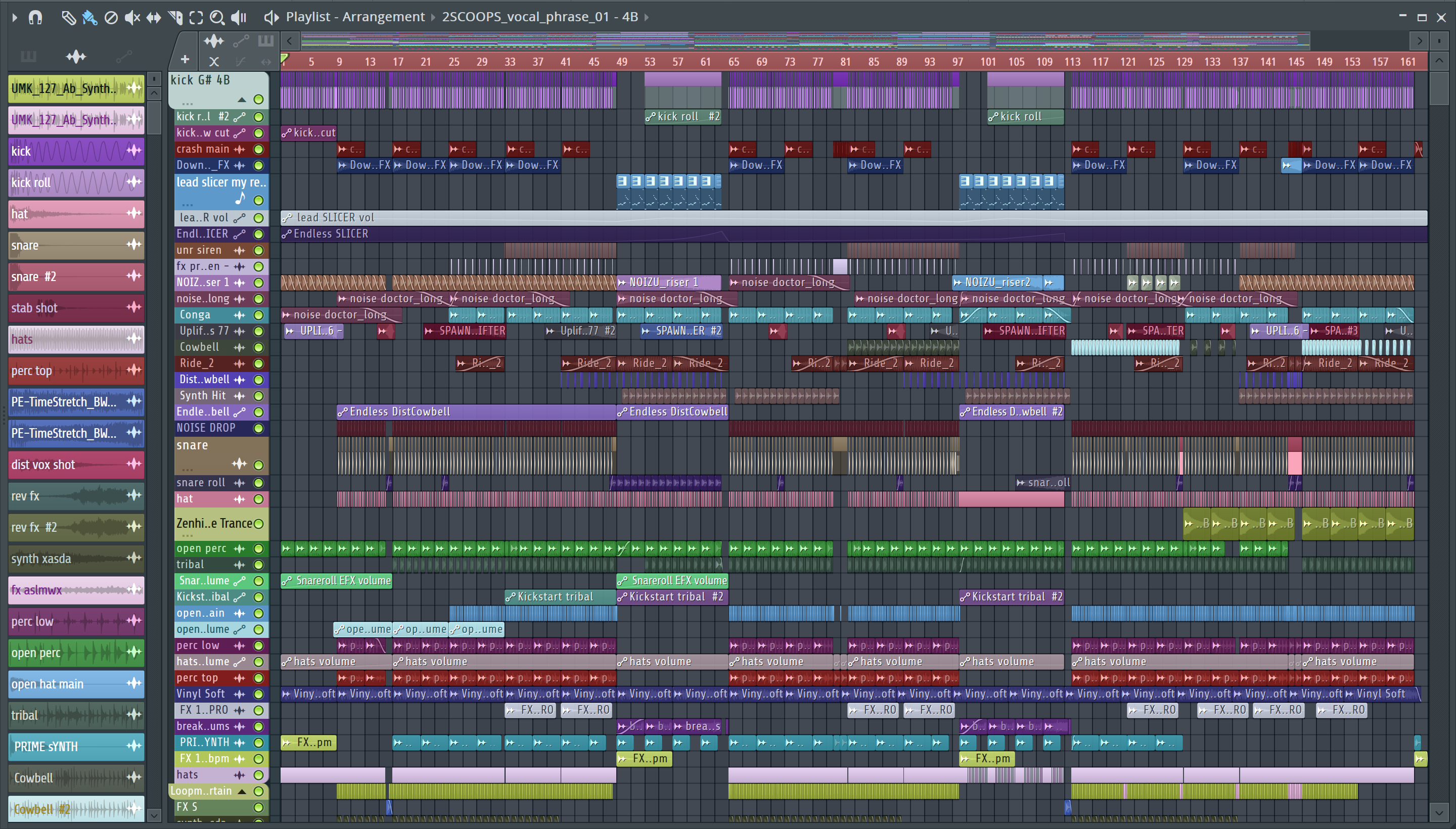The image size is (1456, 829).
Task: Activate the Zoom magnifier tool
Action: pyautogui.click(x=217, y=18)
